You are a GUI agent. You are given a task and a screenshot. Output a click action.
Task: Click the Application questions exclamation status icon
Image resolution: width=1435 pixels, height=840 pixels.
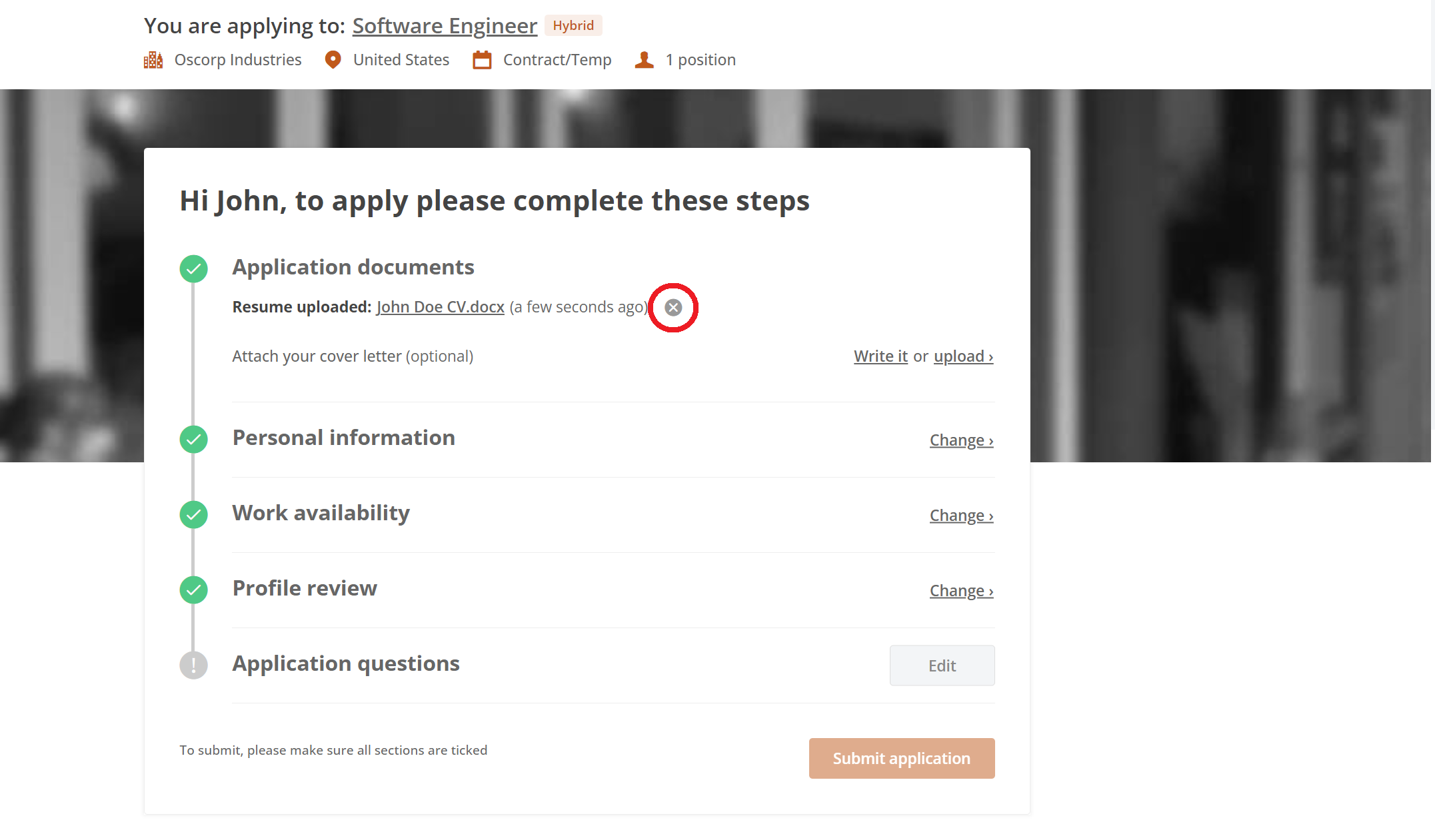tap(193, 665)
